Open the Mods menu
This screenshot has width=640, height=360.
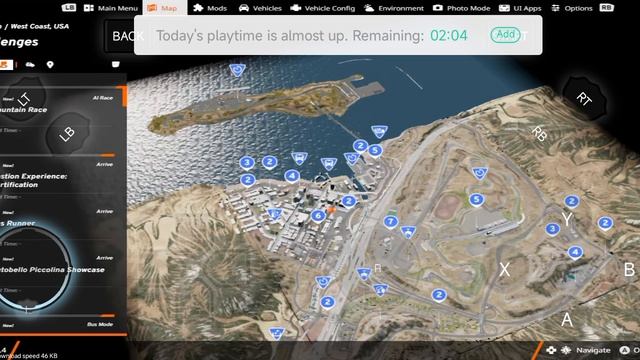click(210, 8)
